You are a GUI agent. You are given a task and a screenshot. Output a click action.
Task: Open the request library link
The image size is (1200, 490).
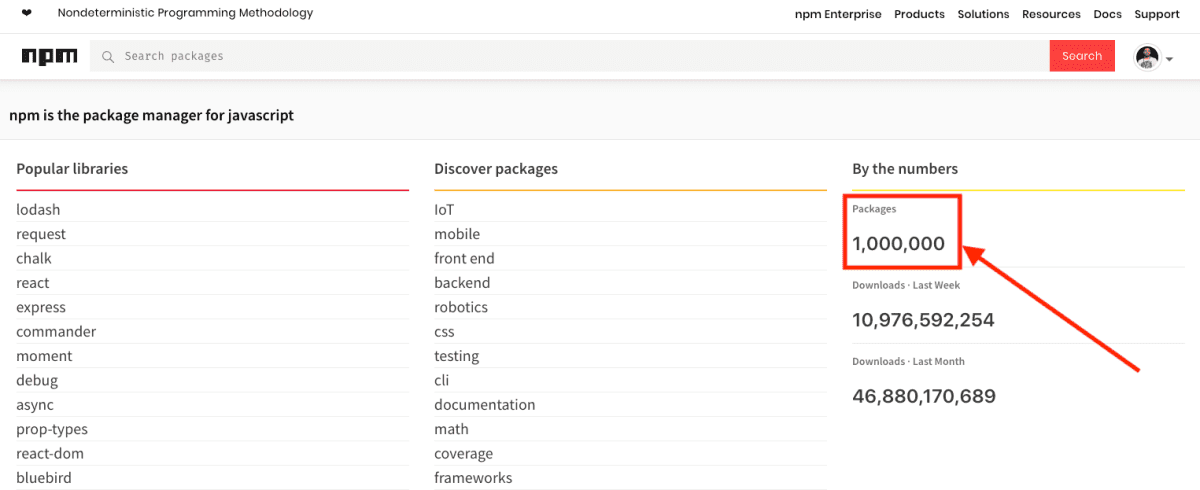point(41,234)
